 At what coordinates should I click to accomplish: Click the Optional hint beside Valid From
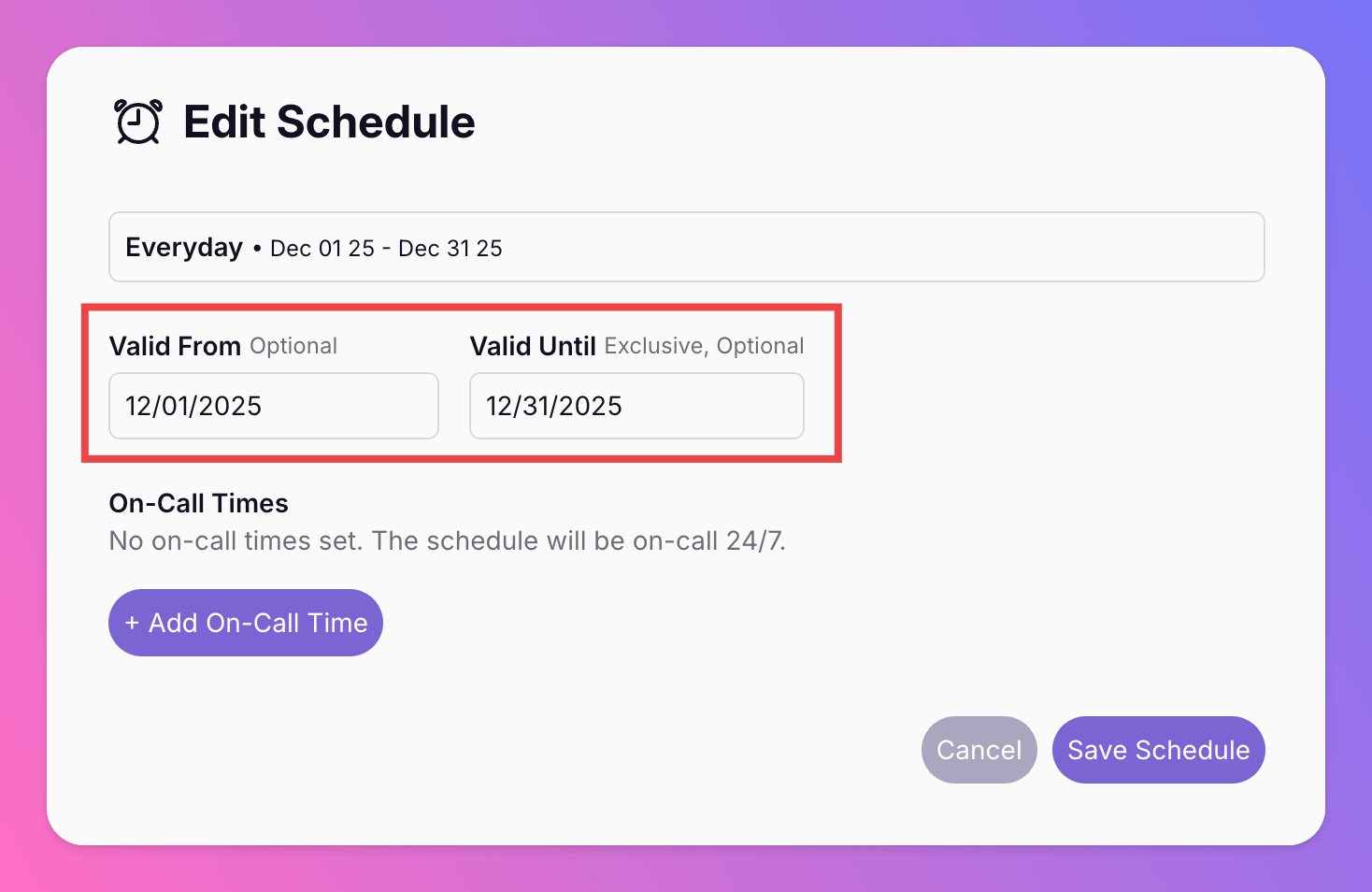pyautogui.click(x=293, y=346)
